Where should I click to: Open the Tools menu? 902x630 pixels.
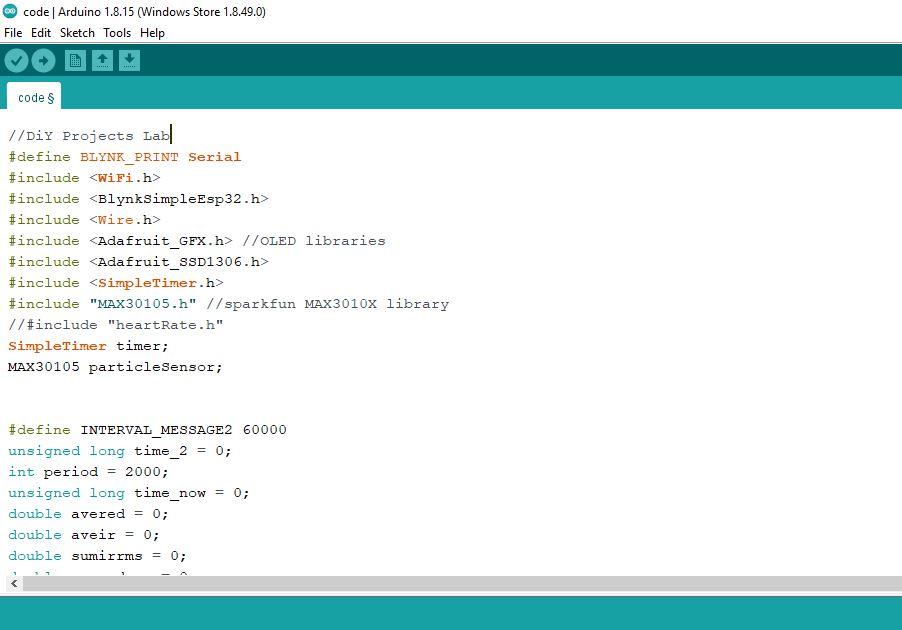coord(117,33)
